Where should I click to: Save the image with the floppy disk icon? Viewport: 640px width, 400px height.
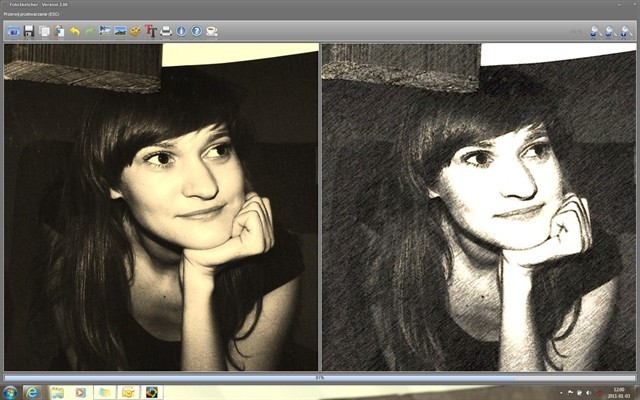click(x=29, y=31)
